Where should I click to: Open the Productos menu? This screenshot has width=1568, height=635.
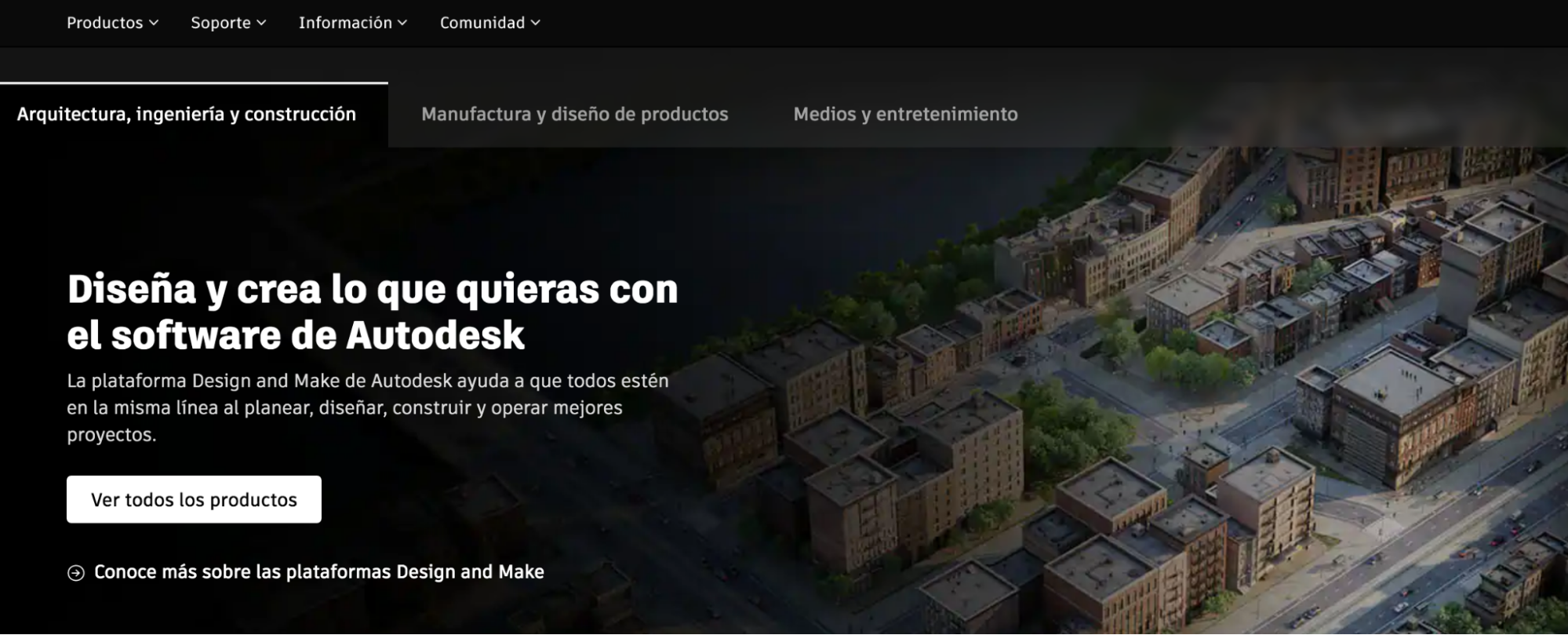pos(112,23)
